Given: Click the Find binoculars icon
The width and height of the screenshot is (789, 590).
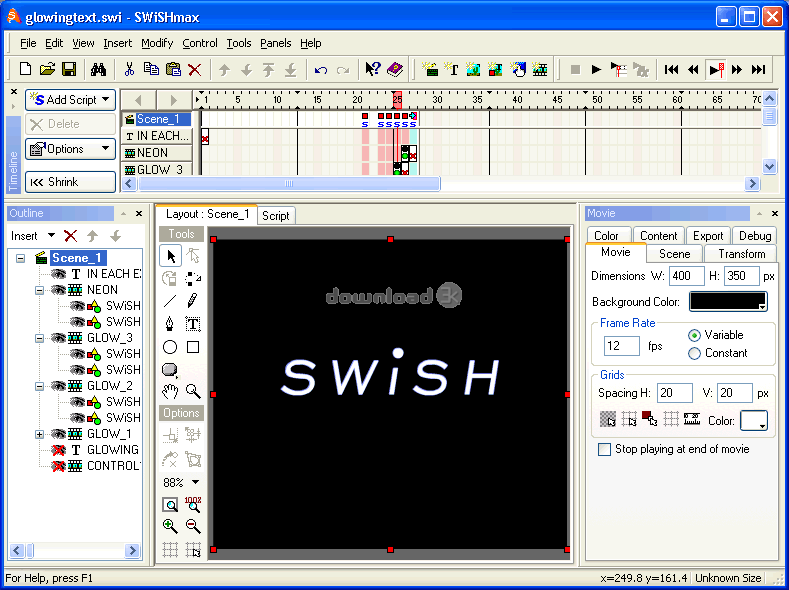Looking at the screenshot, I should [98, 69].
